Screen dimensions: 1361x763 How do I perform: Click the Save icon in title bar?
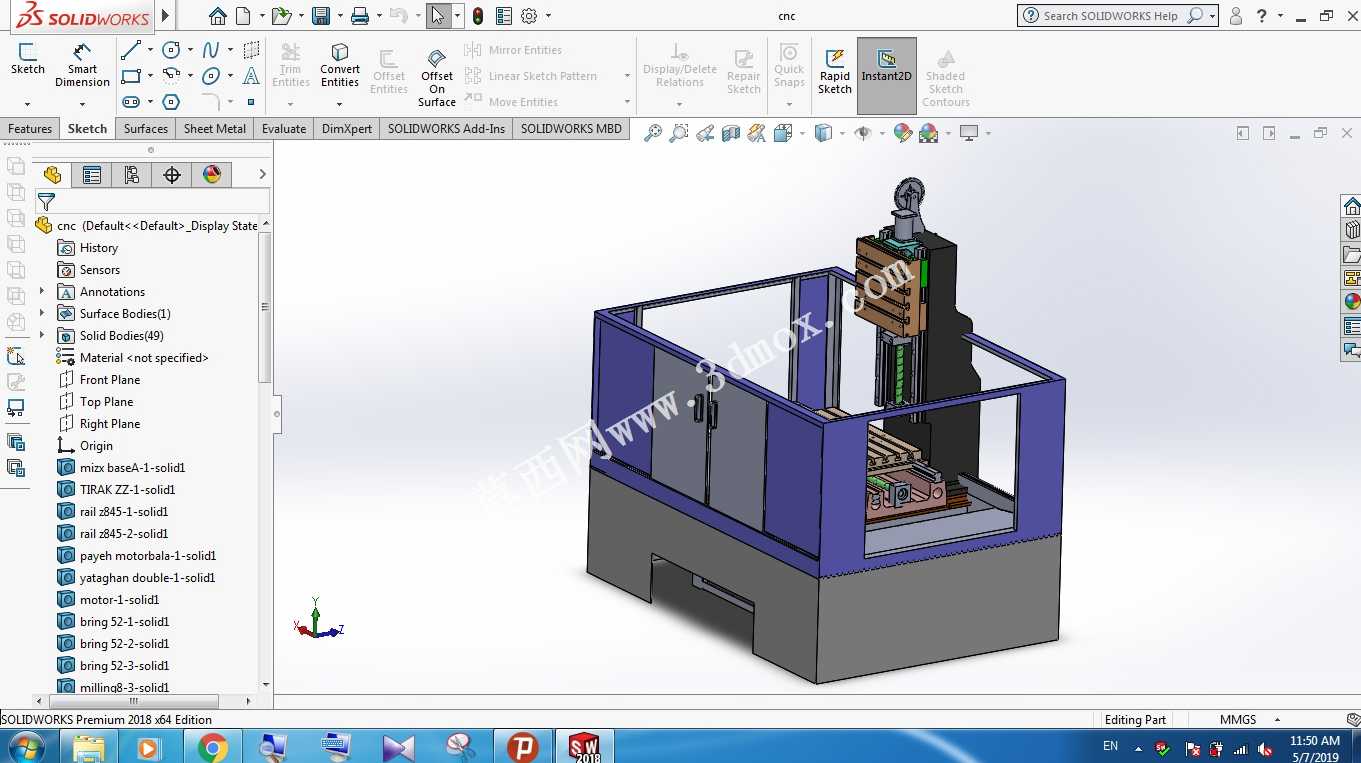(x=321, y=16)
